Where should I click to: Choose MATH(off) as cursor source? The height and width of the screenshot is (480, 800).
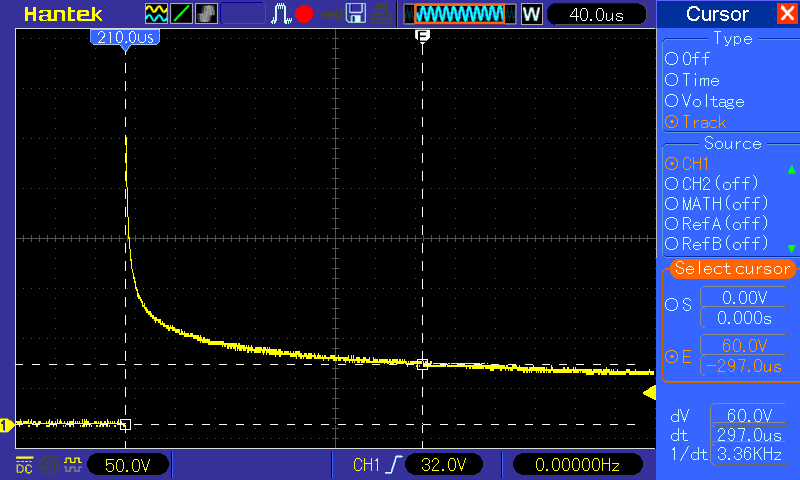(x=716, y=204)
